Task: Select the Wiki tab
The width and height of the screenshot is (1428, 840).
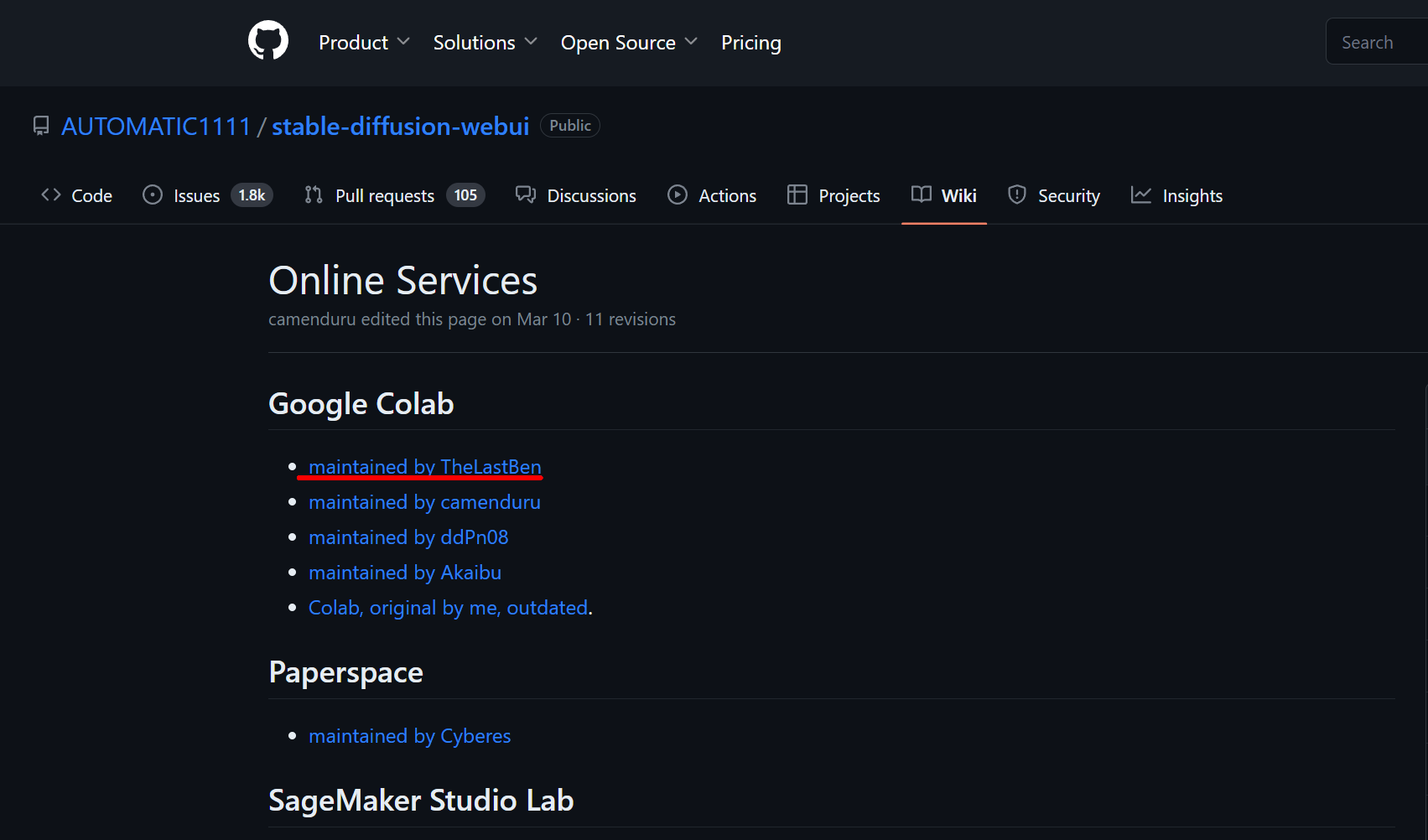Action: 944,195
